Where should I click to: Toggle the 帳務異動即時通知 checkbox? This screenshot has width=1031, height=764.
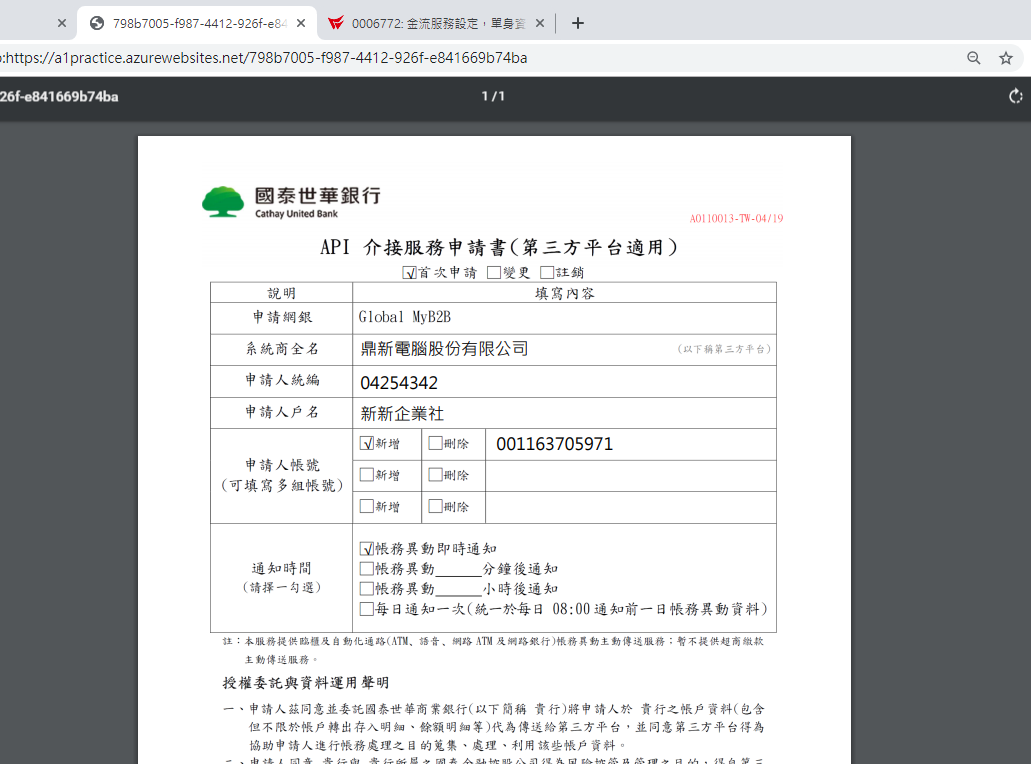pyautogui.click(x=367, y=548)
